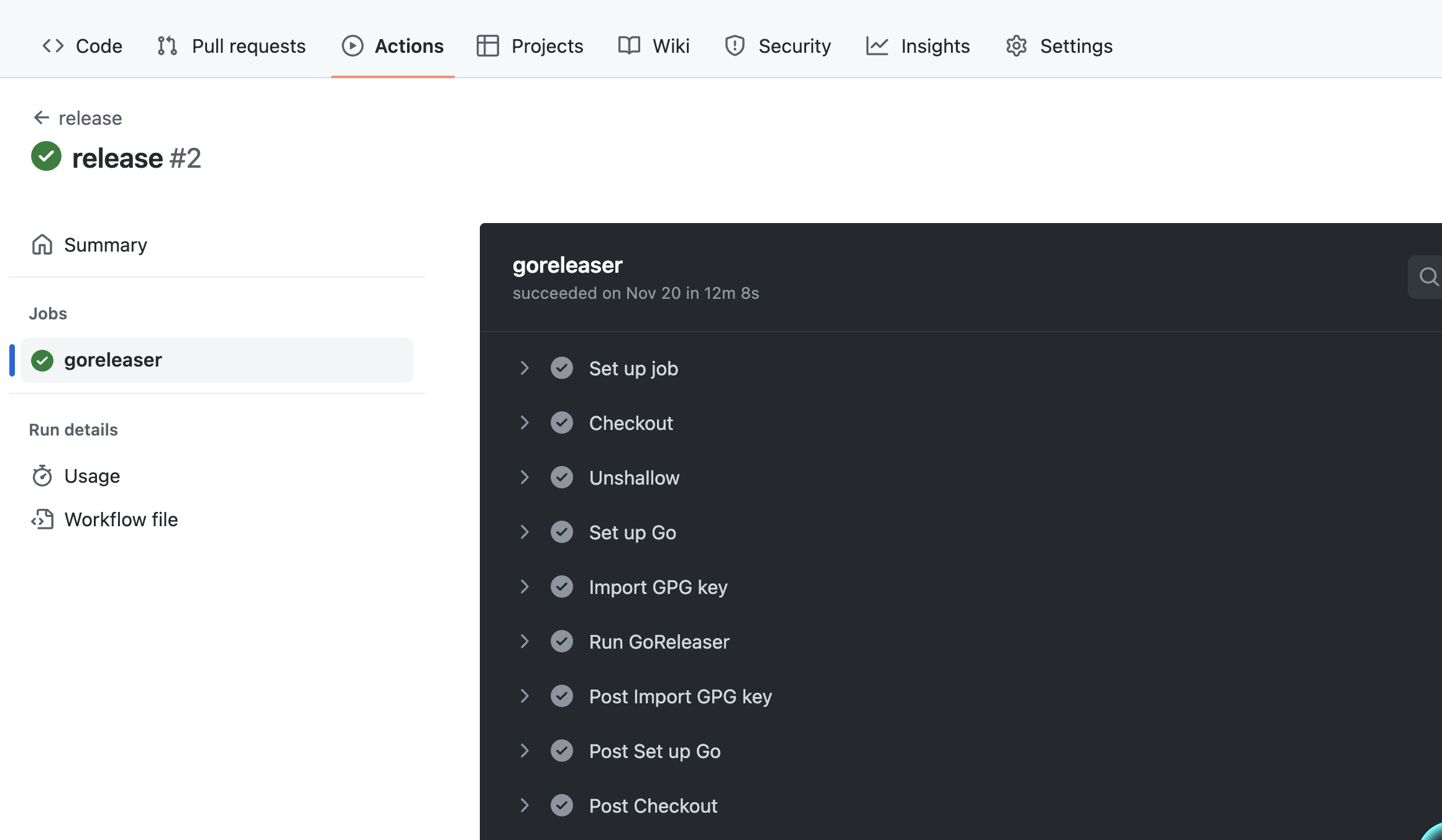Click the Code angle-brackets icon
1442x840 pixels.
[x=53, y=46]
